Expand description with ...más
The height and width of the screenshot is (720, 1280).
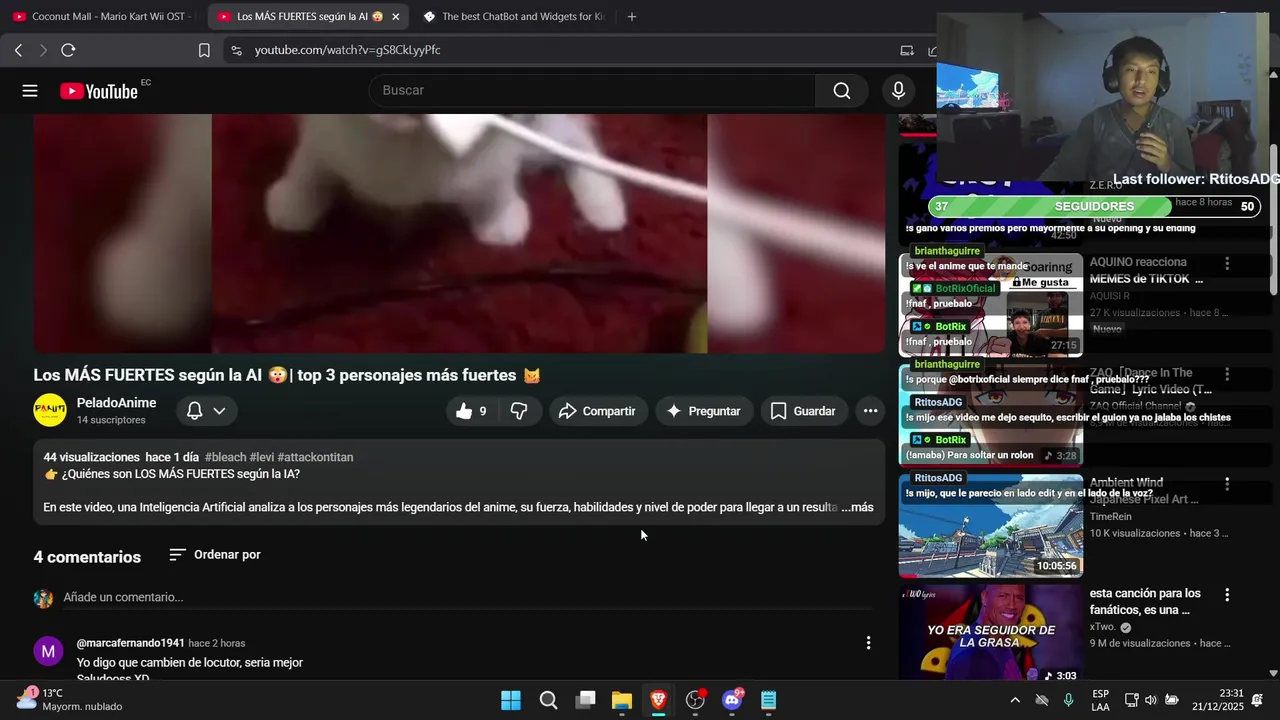point(857,507)
